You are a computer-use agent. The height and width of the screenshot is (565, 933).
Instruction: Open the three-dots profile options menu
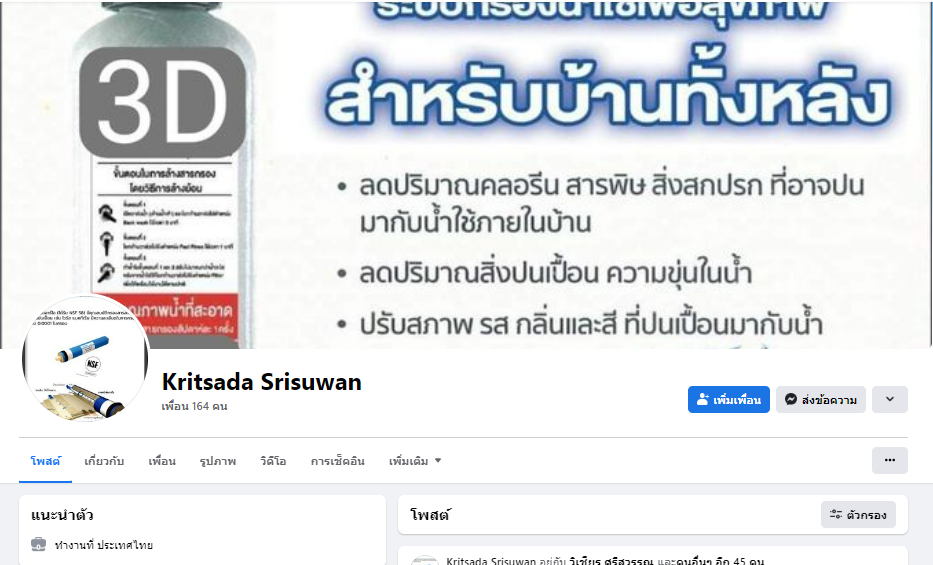click(x=890, y=460)
